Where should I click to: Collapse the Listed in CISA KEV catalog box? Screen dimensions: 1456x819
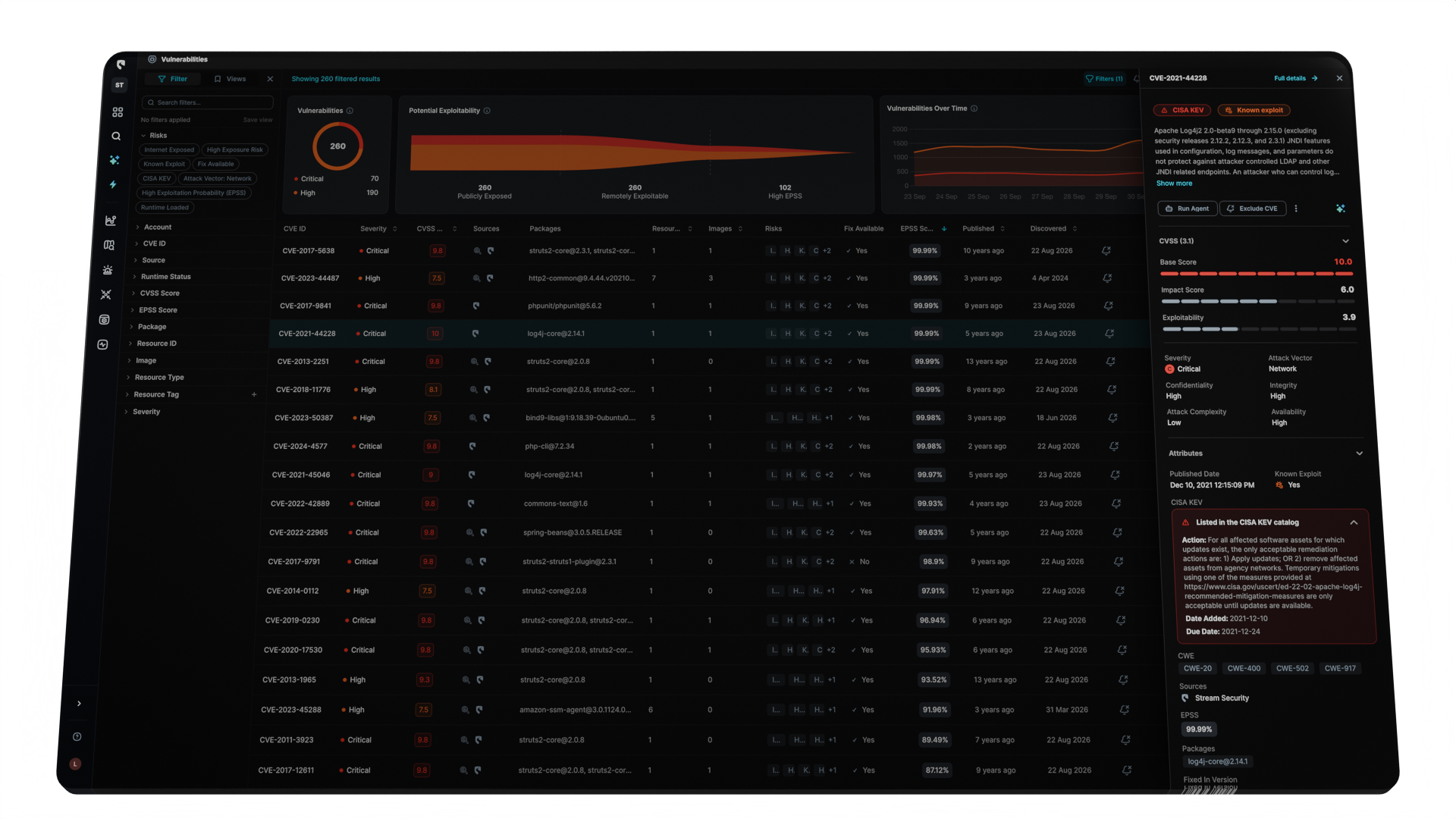pyautogui.click(x=1354, y=522)
